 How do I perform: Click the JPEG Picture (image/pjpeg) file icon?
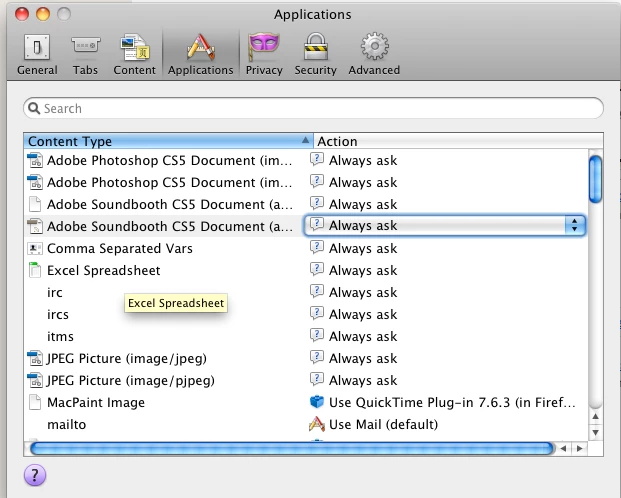point(35,380)
